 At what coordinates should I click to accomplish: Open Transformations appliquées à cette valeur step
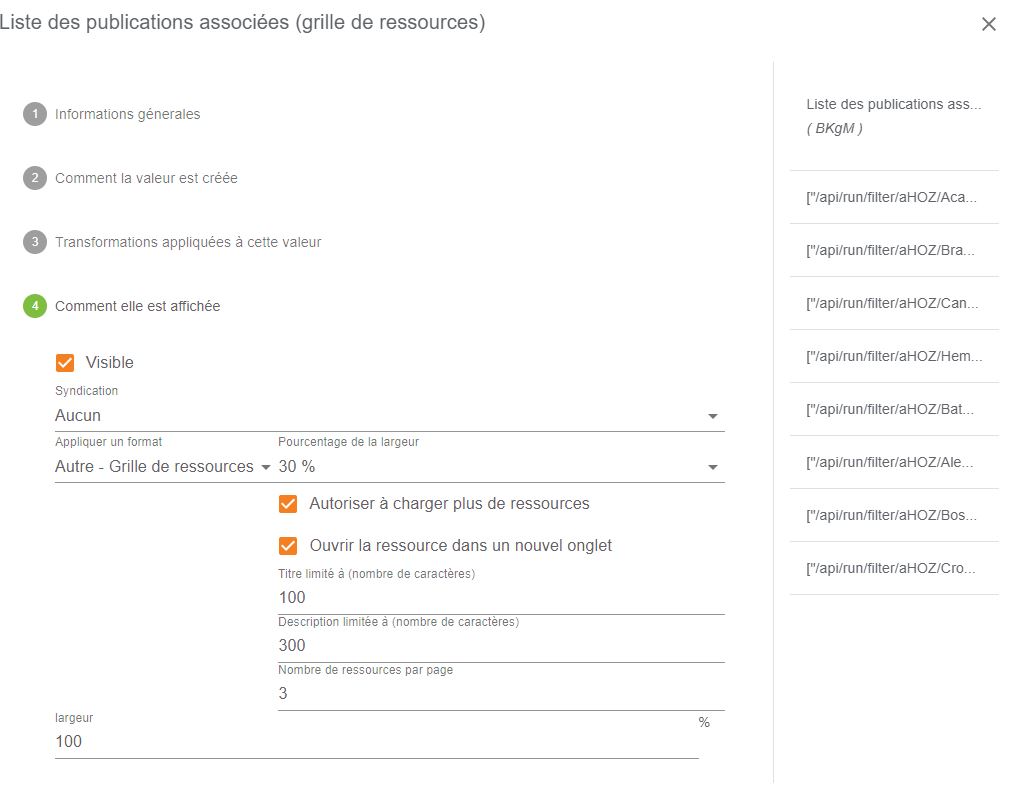point(188,242)
